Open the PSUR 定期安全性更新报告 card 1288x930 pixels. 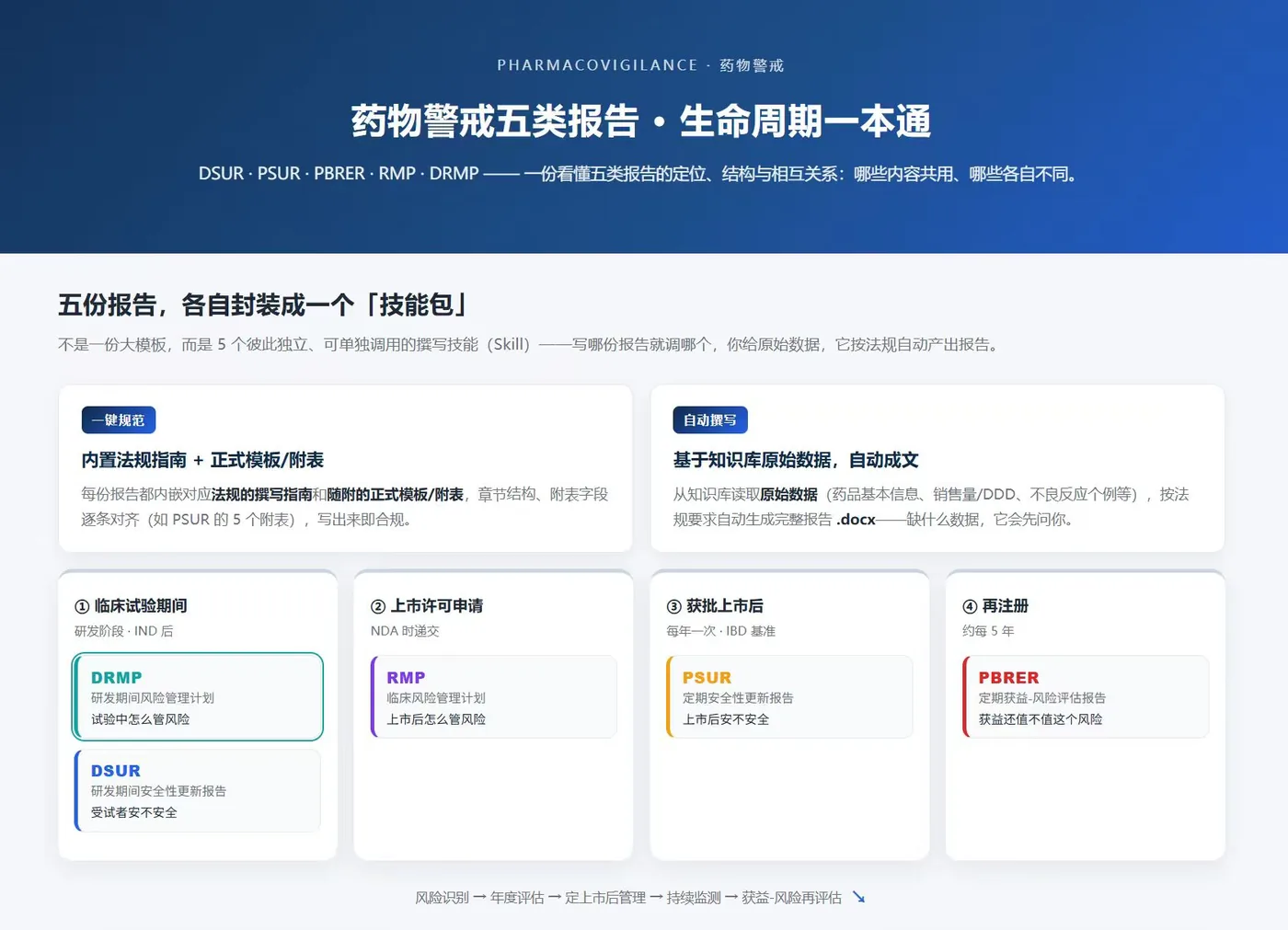(789, 696)
